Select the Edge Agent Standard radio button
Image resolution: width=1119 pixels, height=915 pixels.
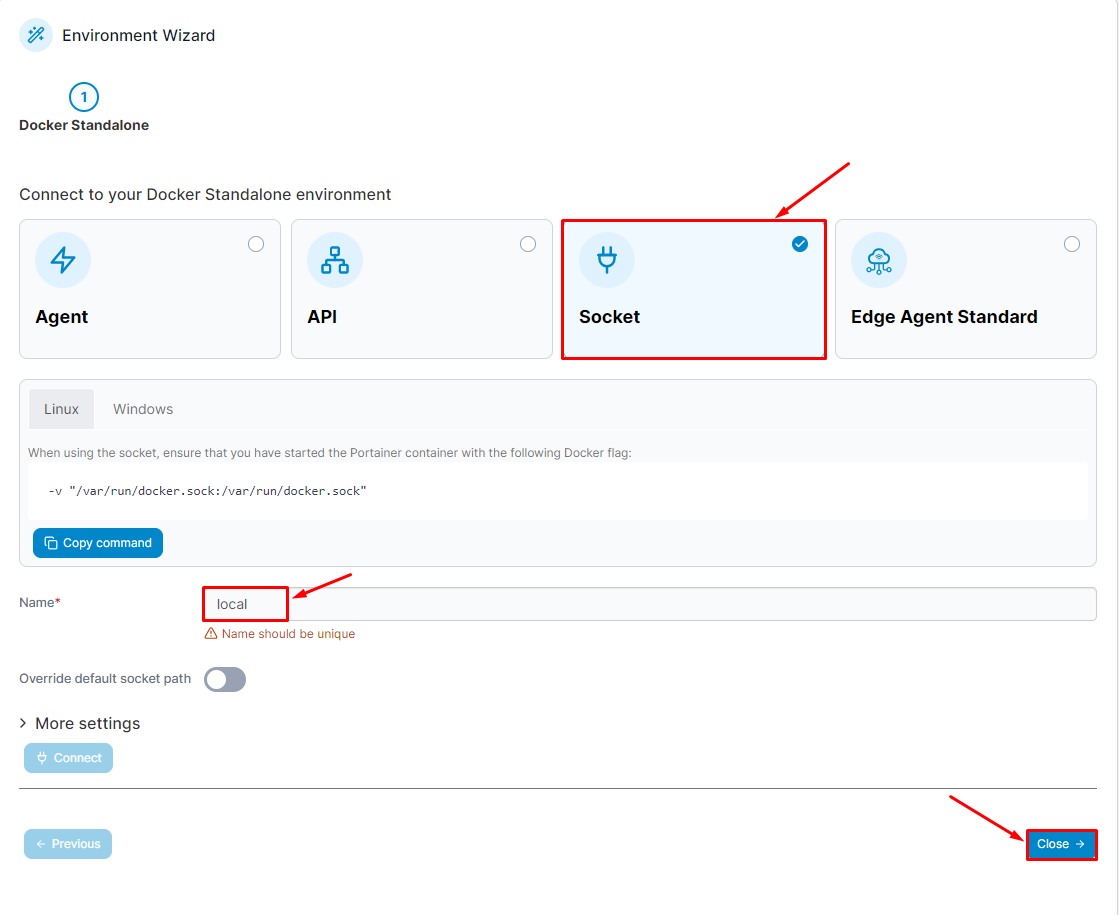pyautogui.click(x=1072, y=244)
